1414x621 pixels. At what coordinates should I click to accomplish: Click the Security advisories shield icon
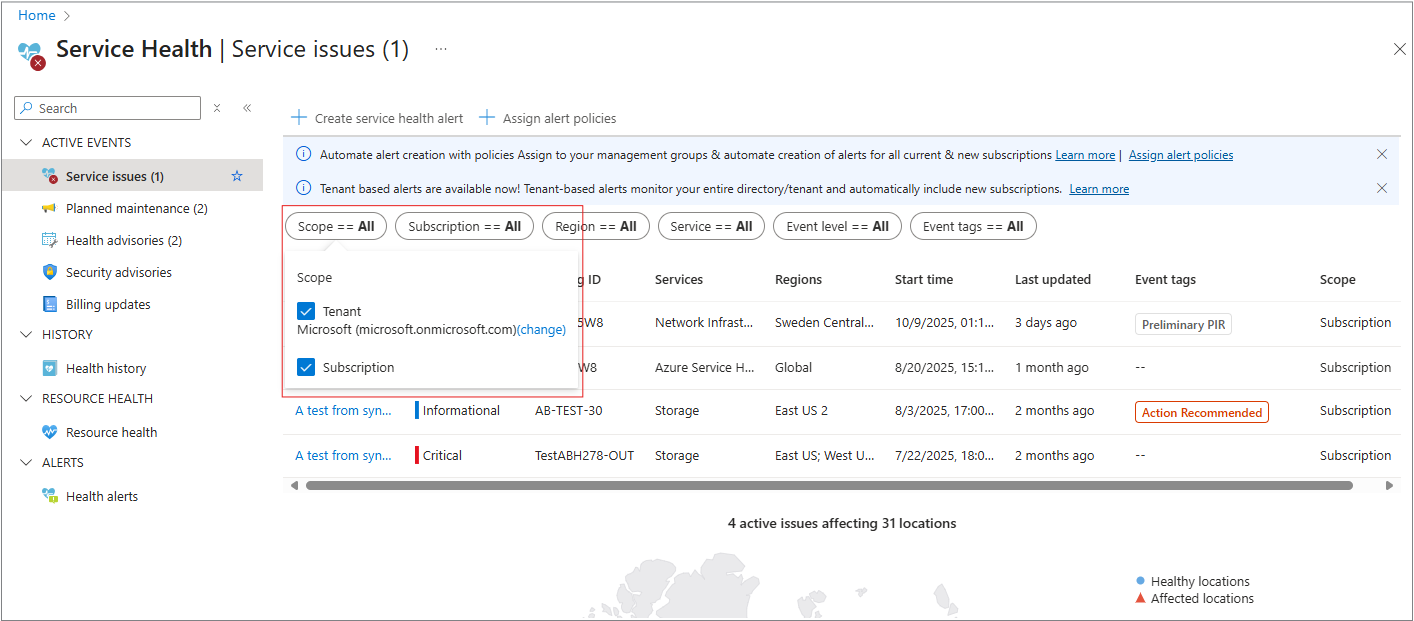50,272
